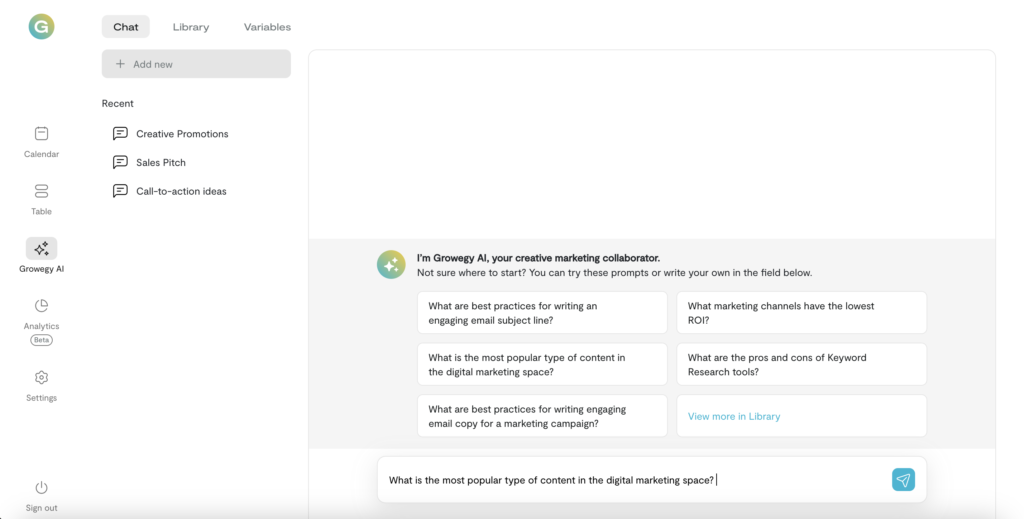Click the chat icon beside Creative Promotions
This screenshot has width=1024, height=519.
point(120,134)
